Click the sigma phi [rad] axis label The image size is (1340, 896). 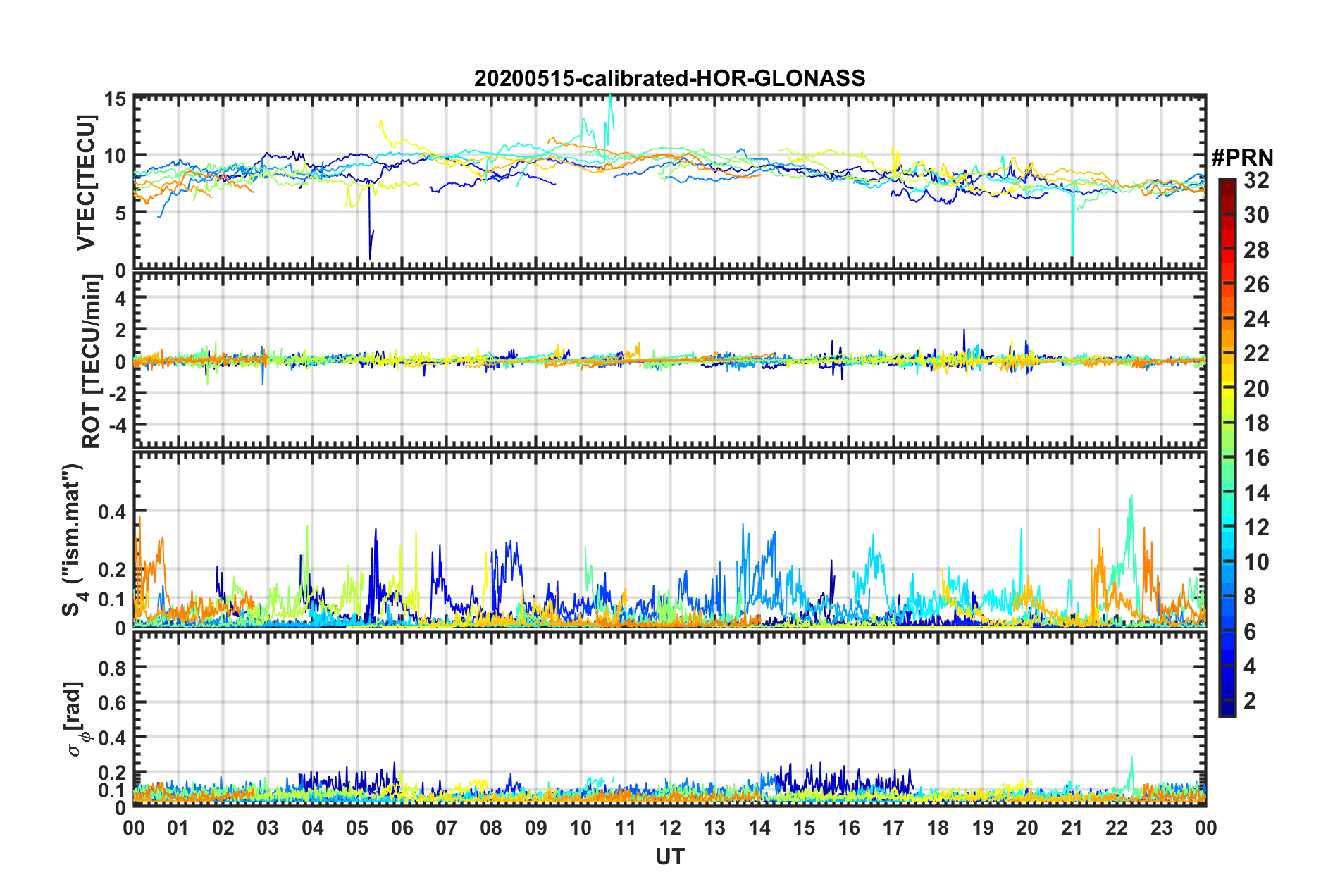coord(75,719)
